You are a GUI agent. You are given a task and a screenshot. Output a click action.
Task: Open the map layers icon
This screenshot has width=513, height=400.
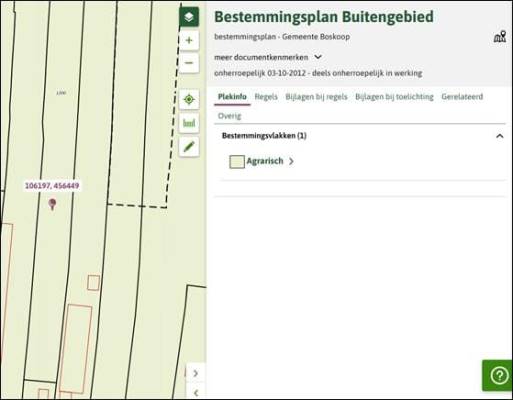click(x=189, y=17)
